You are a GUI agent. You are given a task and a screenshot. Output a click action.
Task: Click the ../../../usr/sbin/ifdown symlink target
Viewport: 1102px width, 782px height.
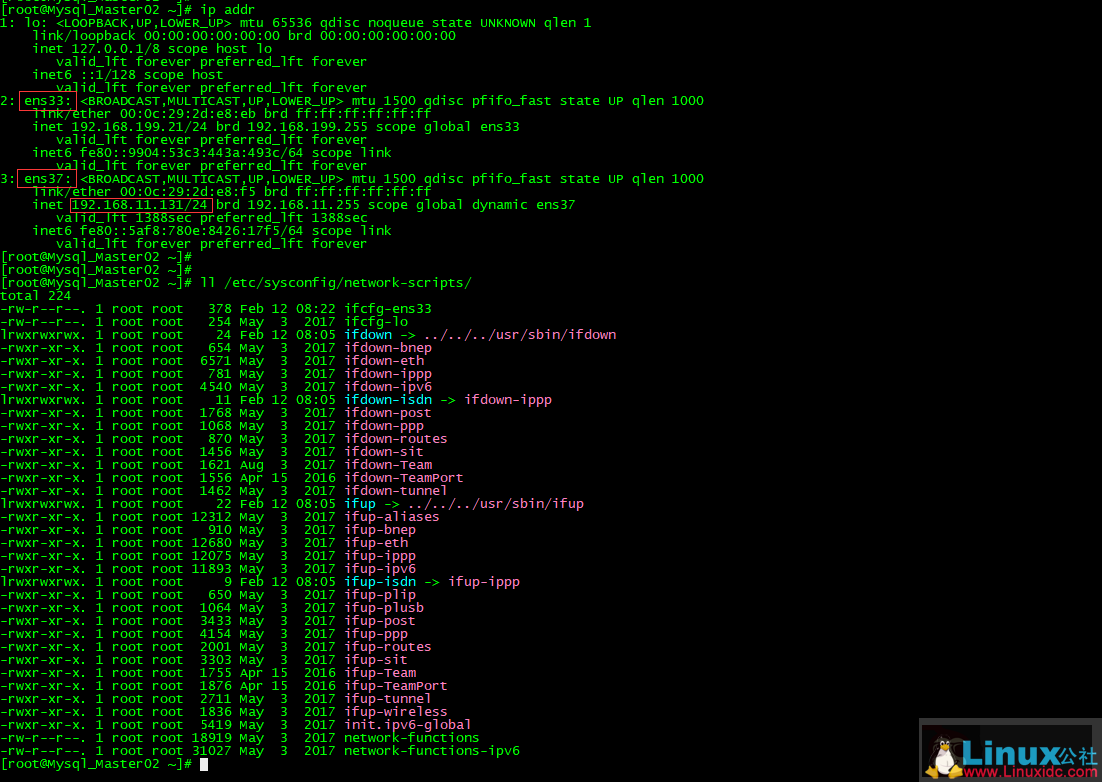520,334
